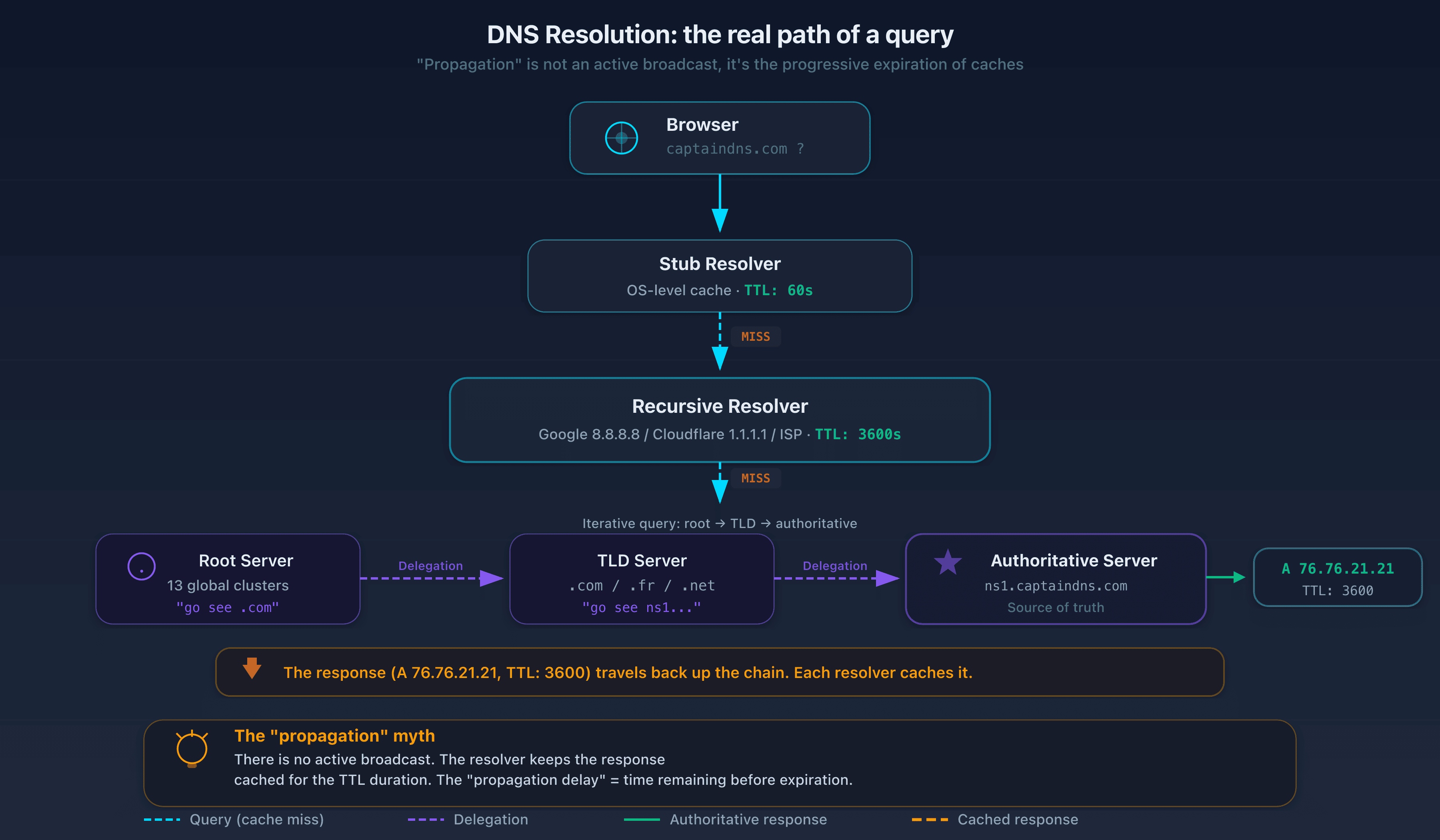
Task: Click the response travels back banner text
Action: [x=628, y=672]
